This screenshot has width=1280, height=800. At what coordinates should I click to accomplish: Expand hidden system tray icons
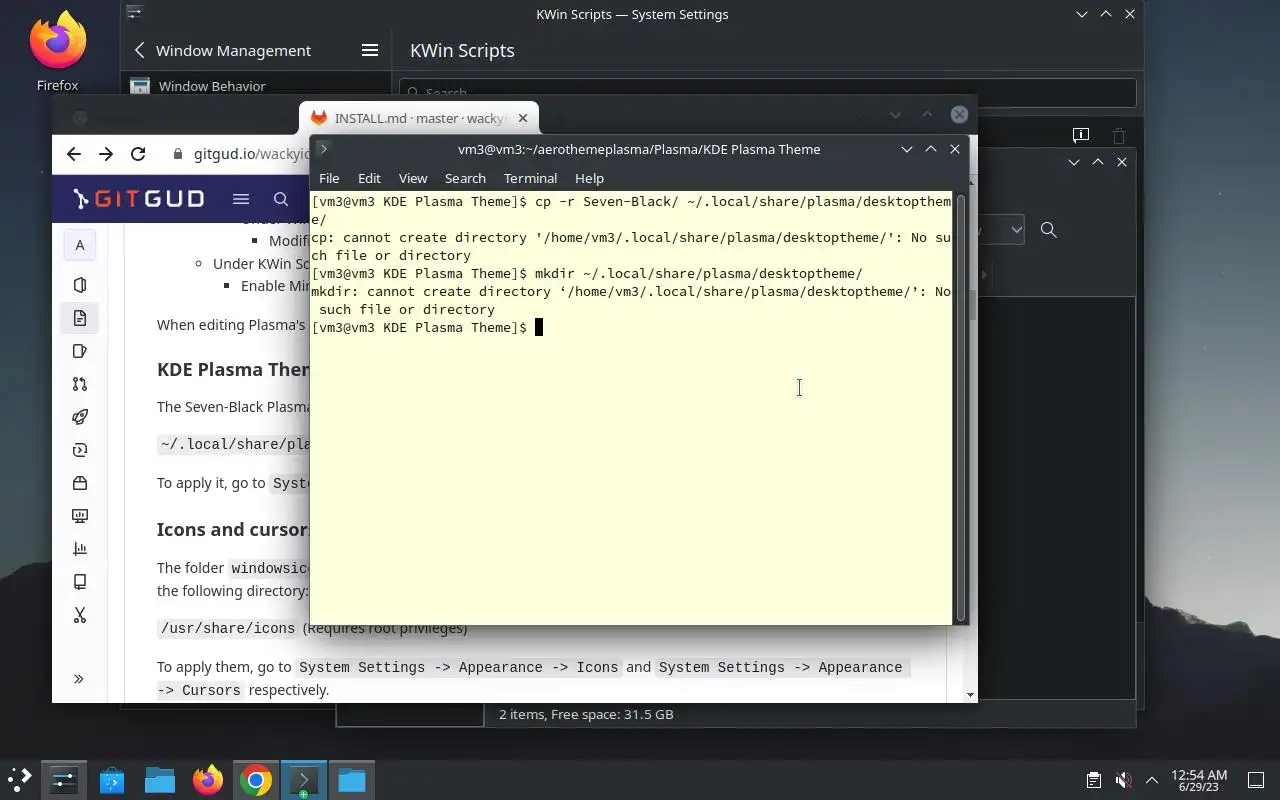pyautogui.click(x=1151, y=780)
